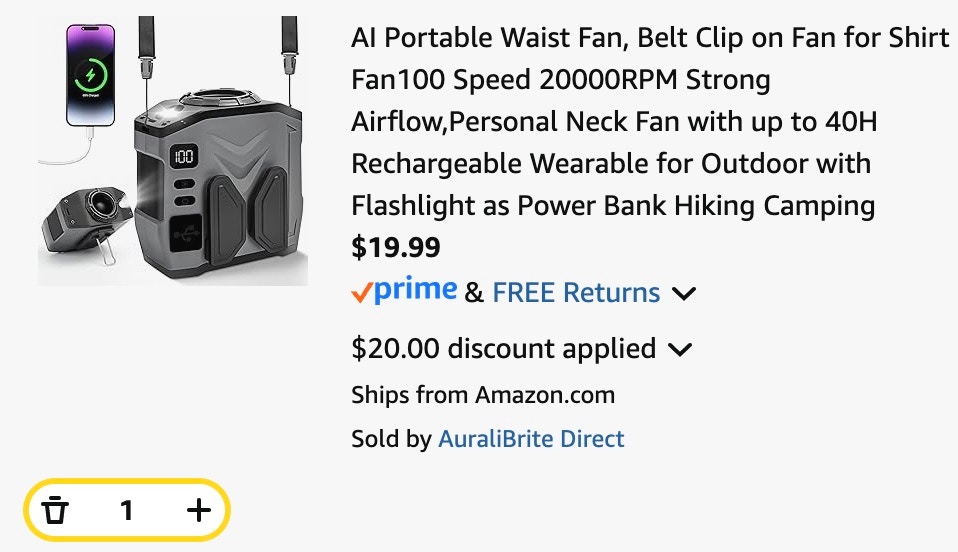The image size is (958, 552).
Task: Click the charging phone in product image
Action: pyautogui.click(x=91, y=76)
